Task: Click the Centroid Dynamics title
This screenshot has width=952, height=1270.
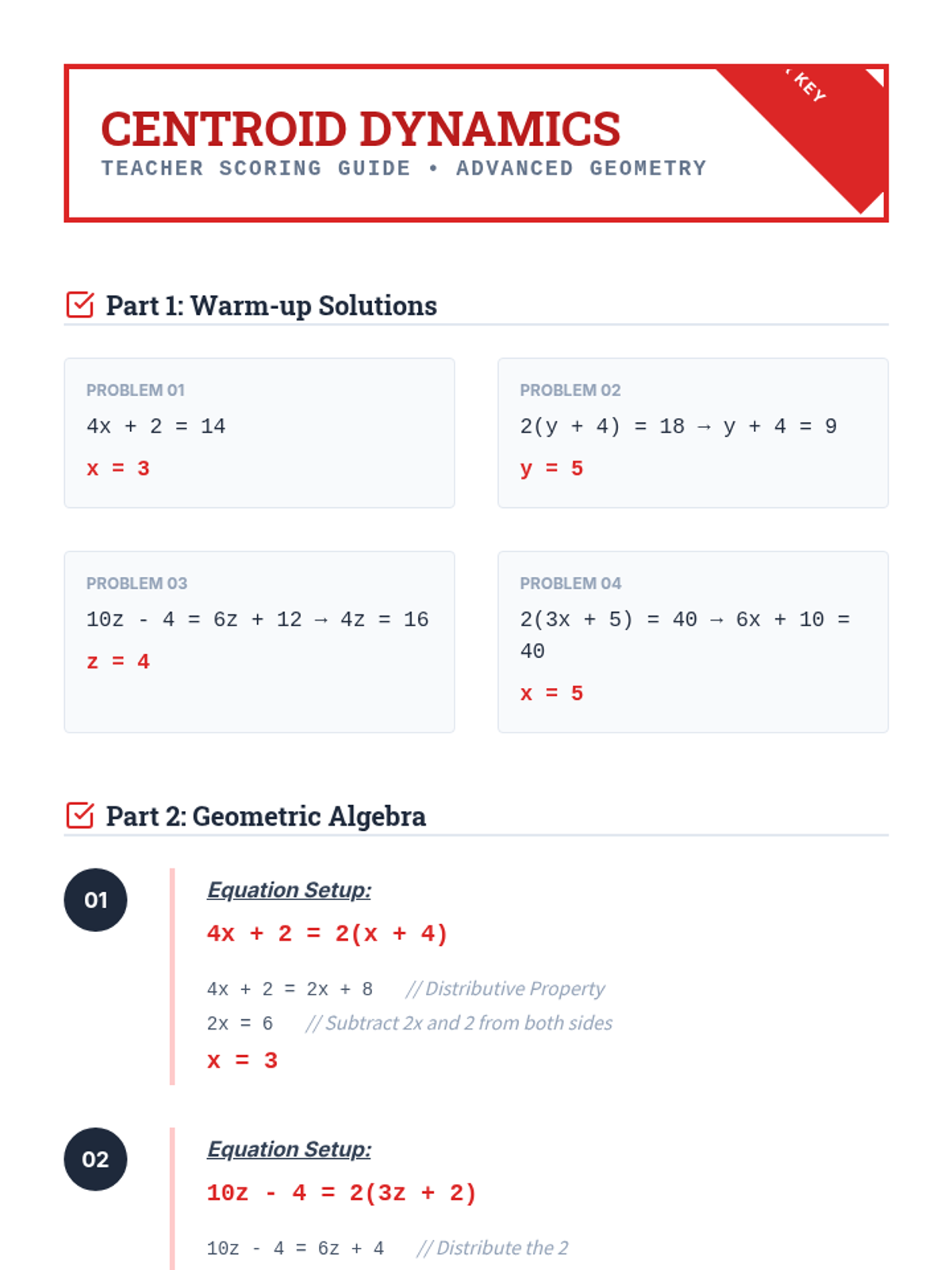Action: point(361,129)
